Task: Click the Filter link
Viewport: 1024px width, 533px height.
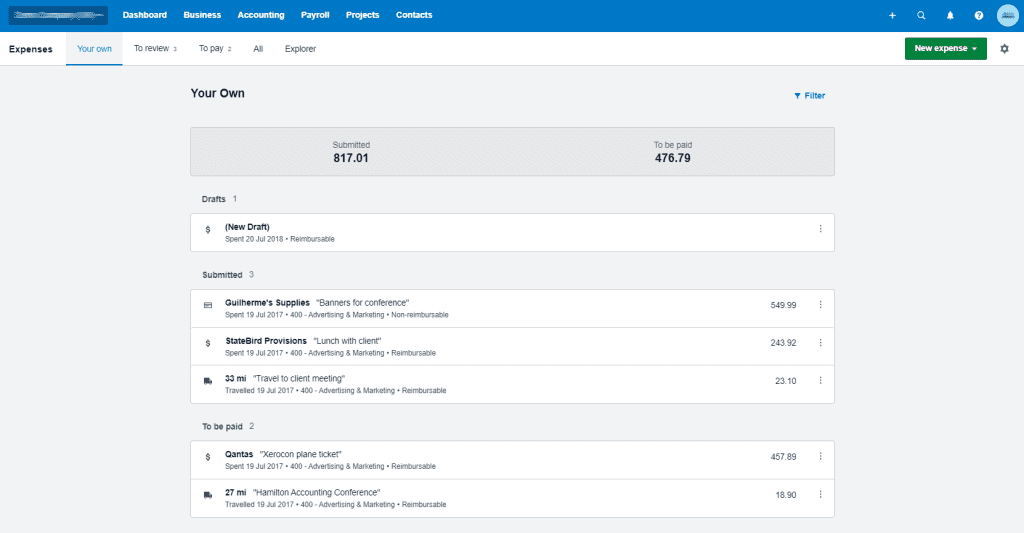Action: (810, 95)
